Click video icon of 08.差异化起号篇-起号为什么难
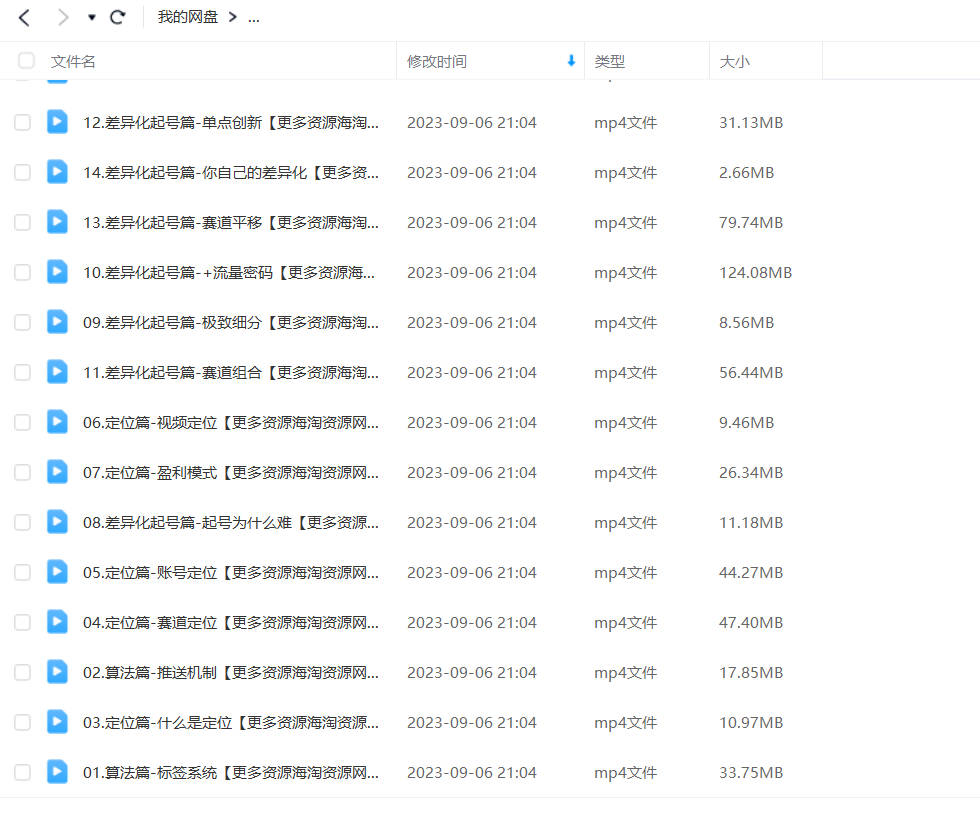 click(x=57, y=521)
